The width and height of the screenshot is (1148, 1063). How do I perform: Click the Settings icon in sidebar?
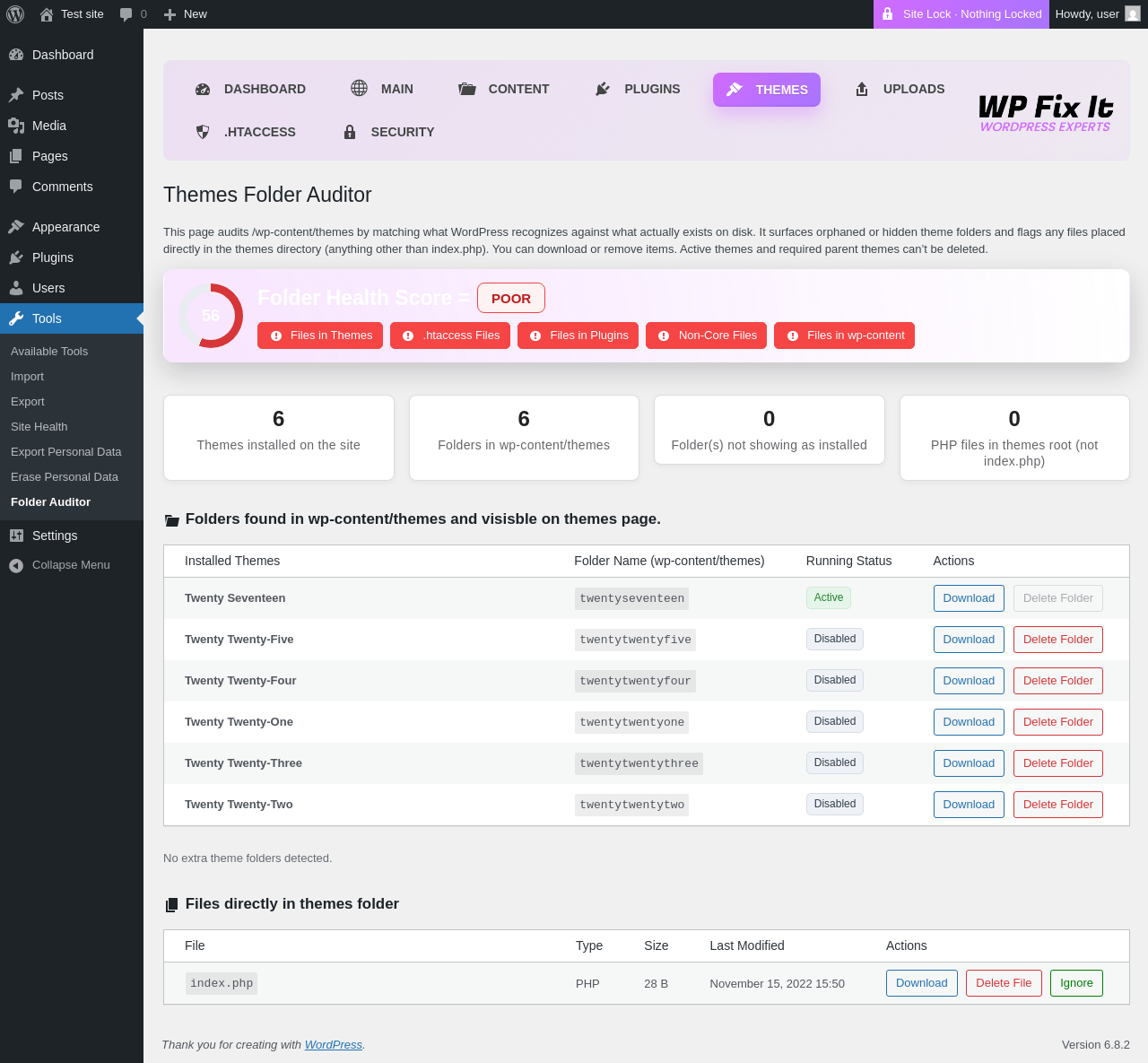pos(16,536)
